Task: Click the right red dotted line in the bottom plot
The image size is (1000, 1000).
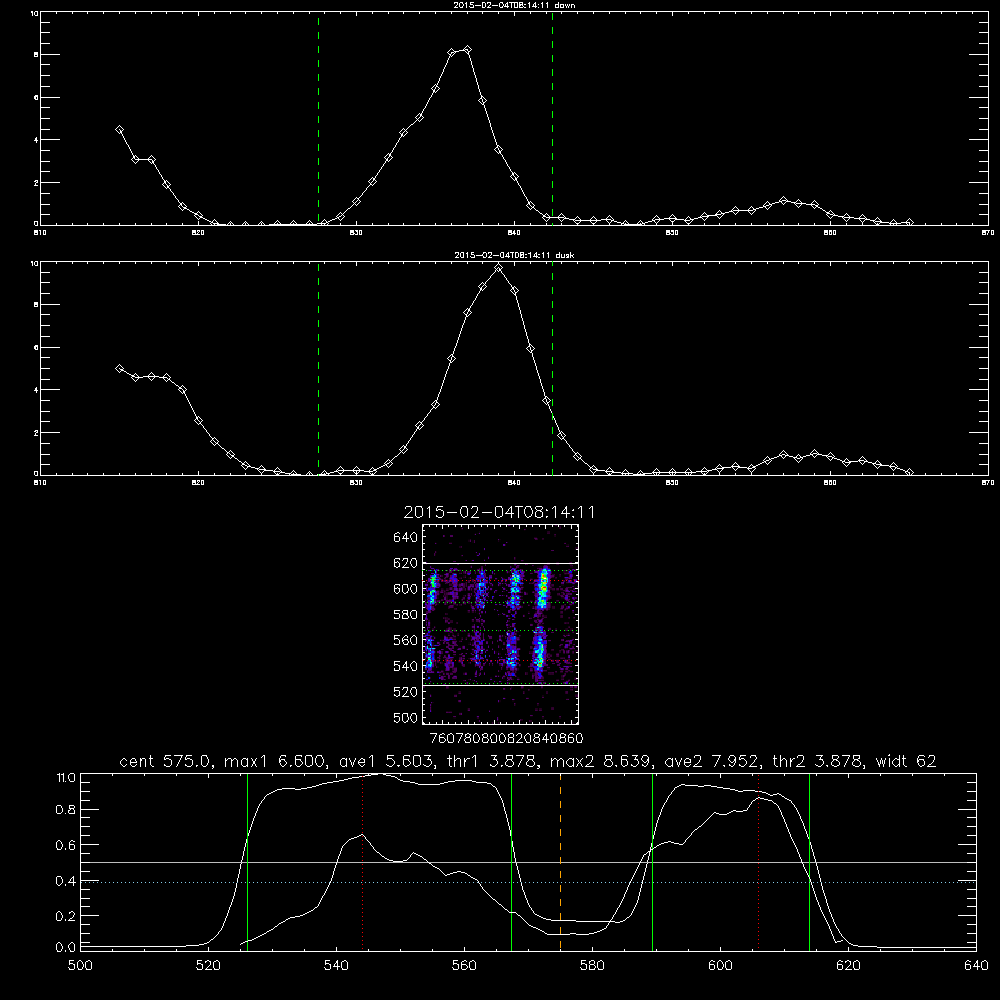Action: (x=758, y=862)
